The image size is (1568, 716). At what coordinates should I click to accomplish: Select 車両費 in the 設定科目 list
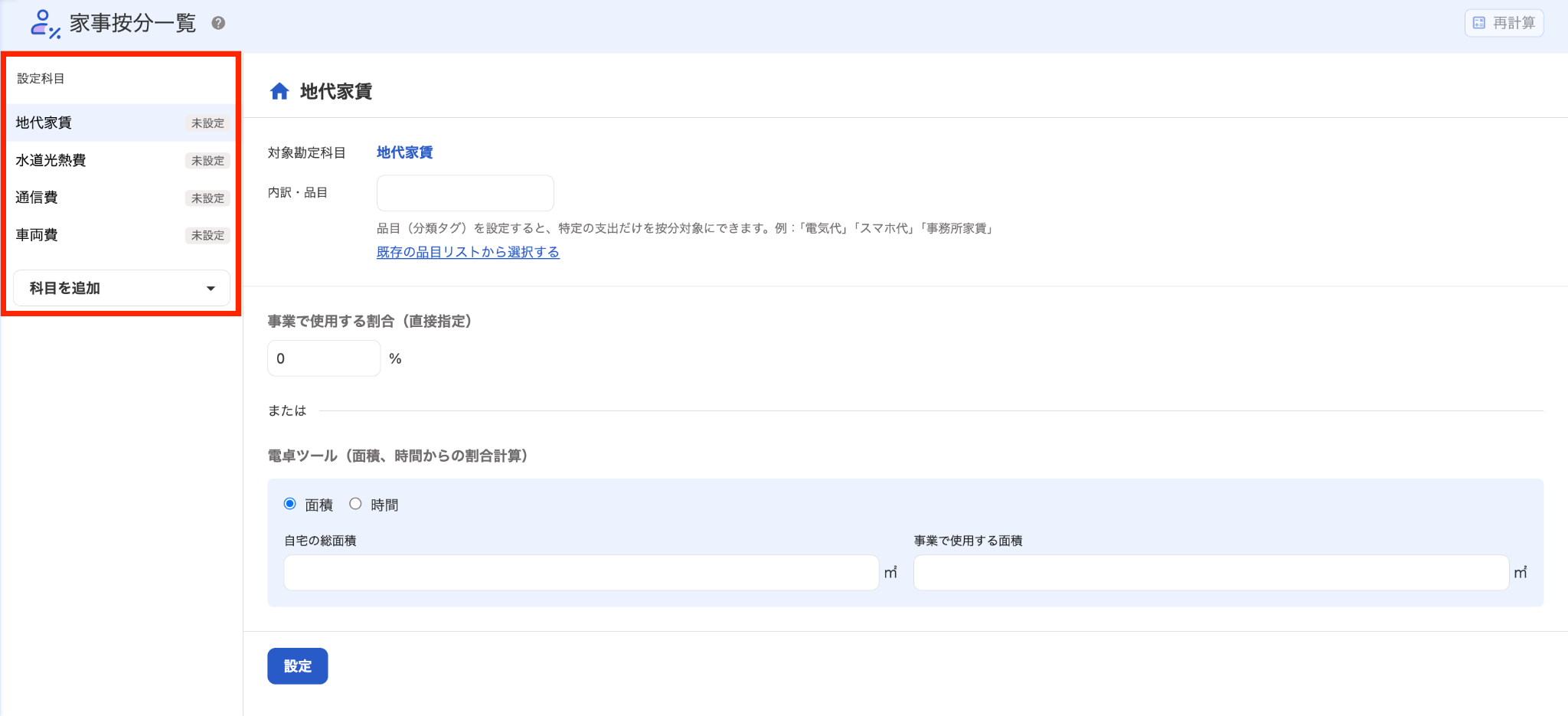(x=121, y=235)
